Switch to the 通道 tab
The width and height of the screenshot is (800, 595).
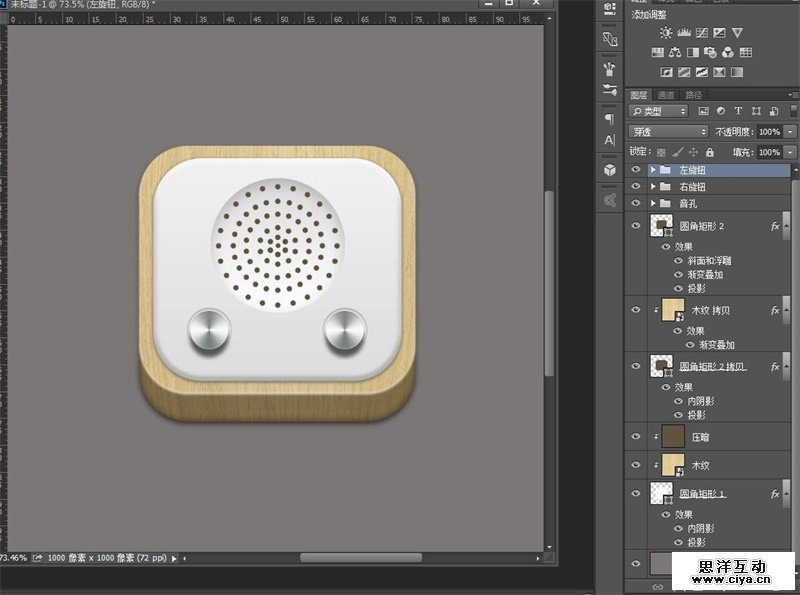[x=666, y=95]
